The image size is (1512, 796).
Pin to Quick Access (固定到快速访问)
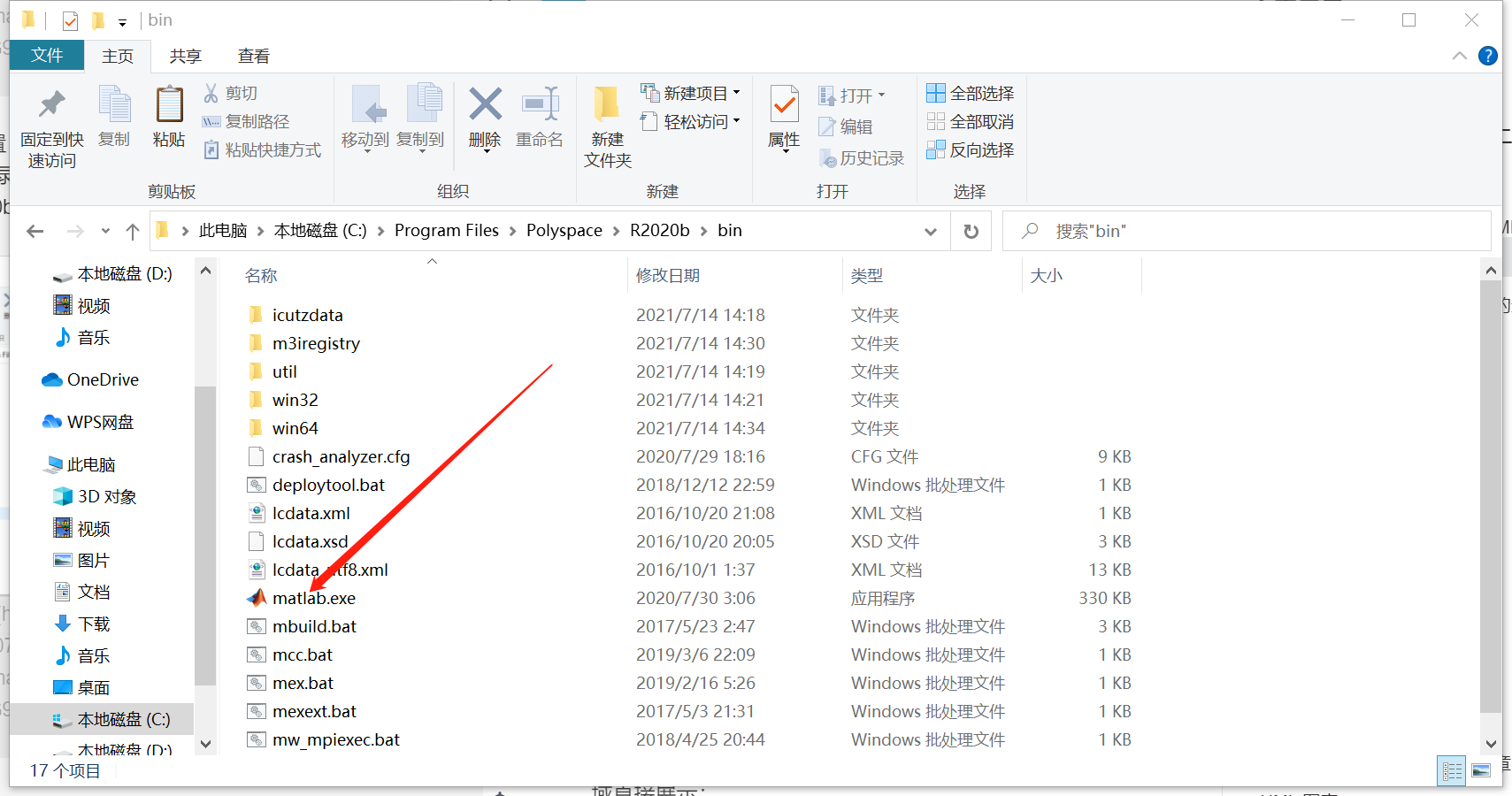click(52, 128)
